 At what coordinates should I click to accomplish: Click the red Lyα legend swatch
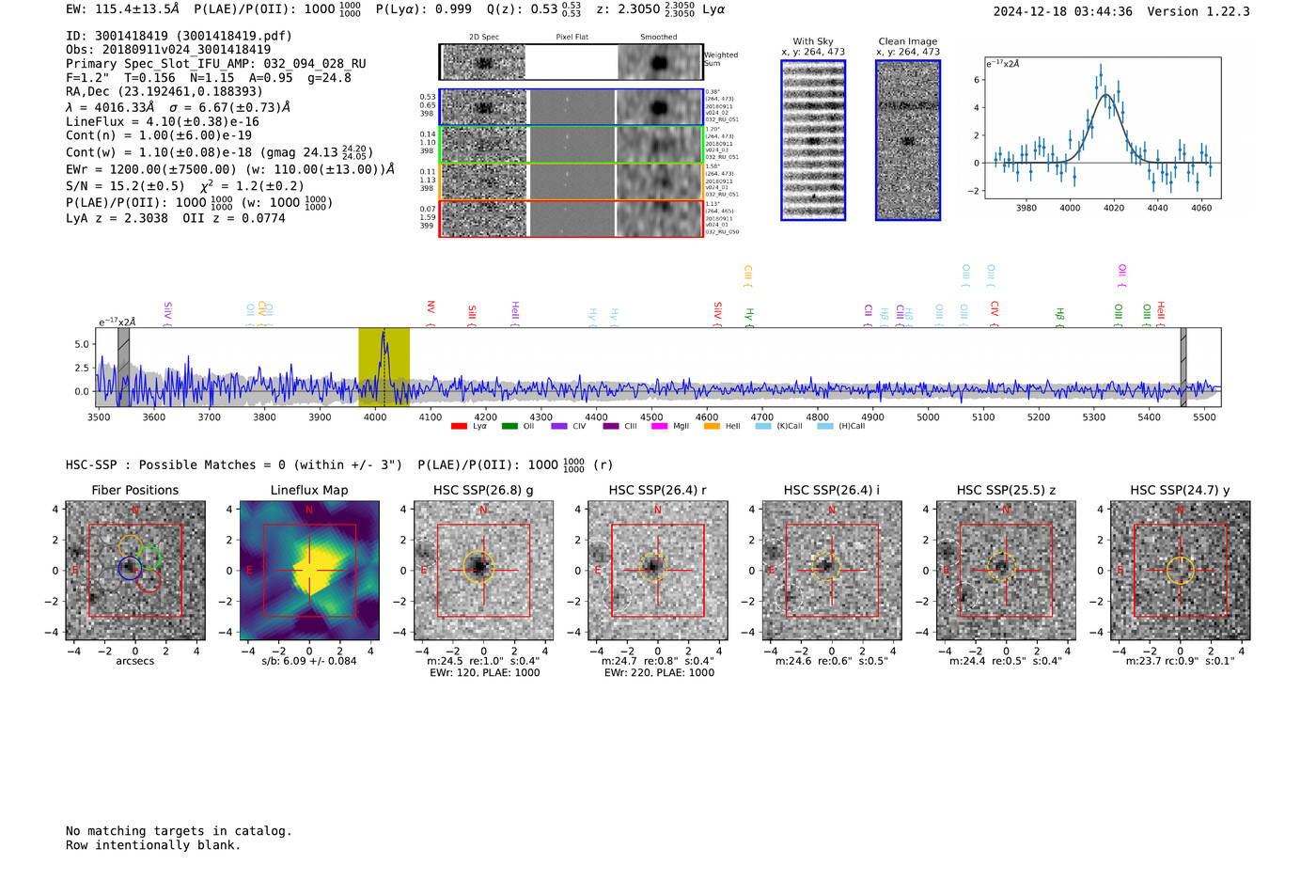coord(459,427)
